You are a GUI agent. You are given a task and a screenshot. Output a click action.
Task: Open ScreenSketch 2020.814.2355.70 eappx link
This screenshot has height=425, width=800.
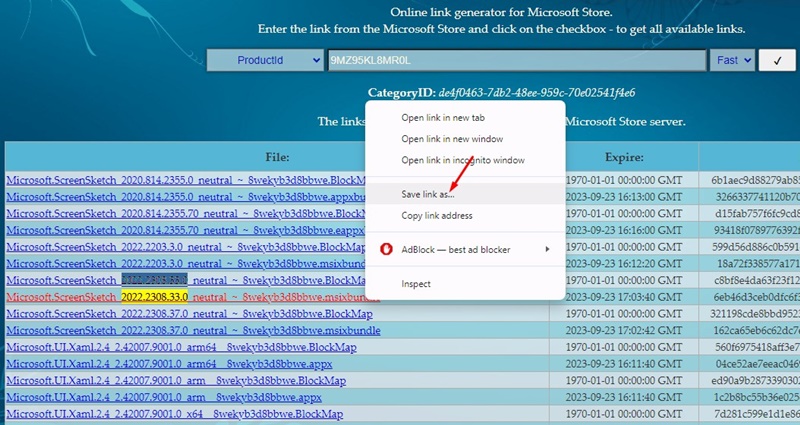tap(186, 230)
